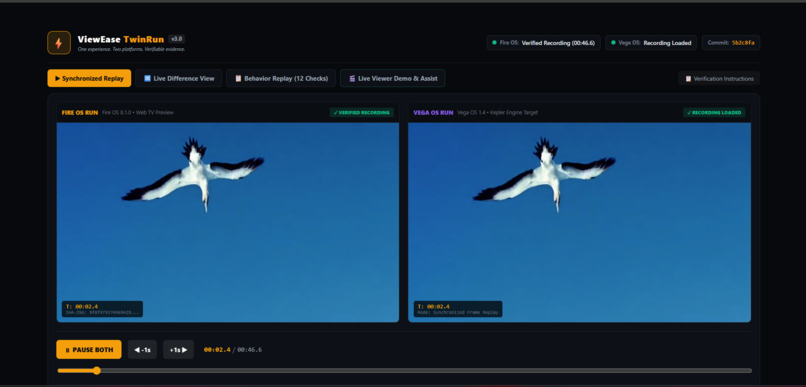Click the unplayed part of the timeline track

426,371
